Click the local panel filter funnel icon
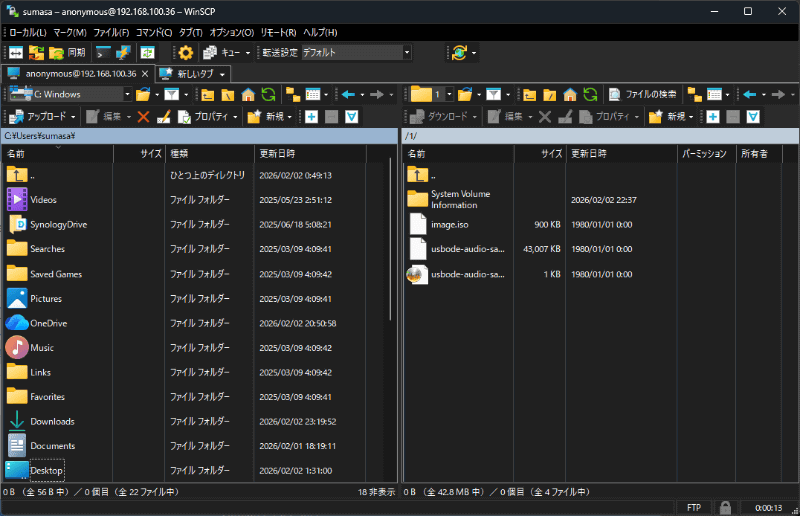800x516 pixels. pos(171,94)
